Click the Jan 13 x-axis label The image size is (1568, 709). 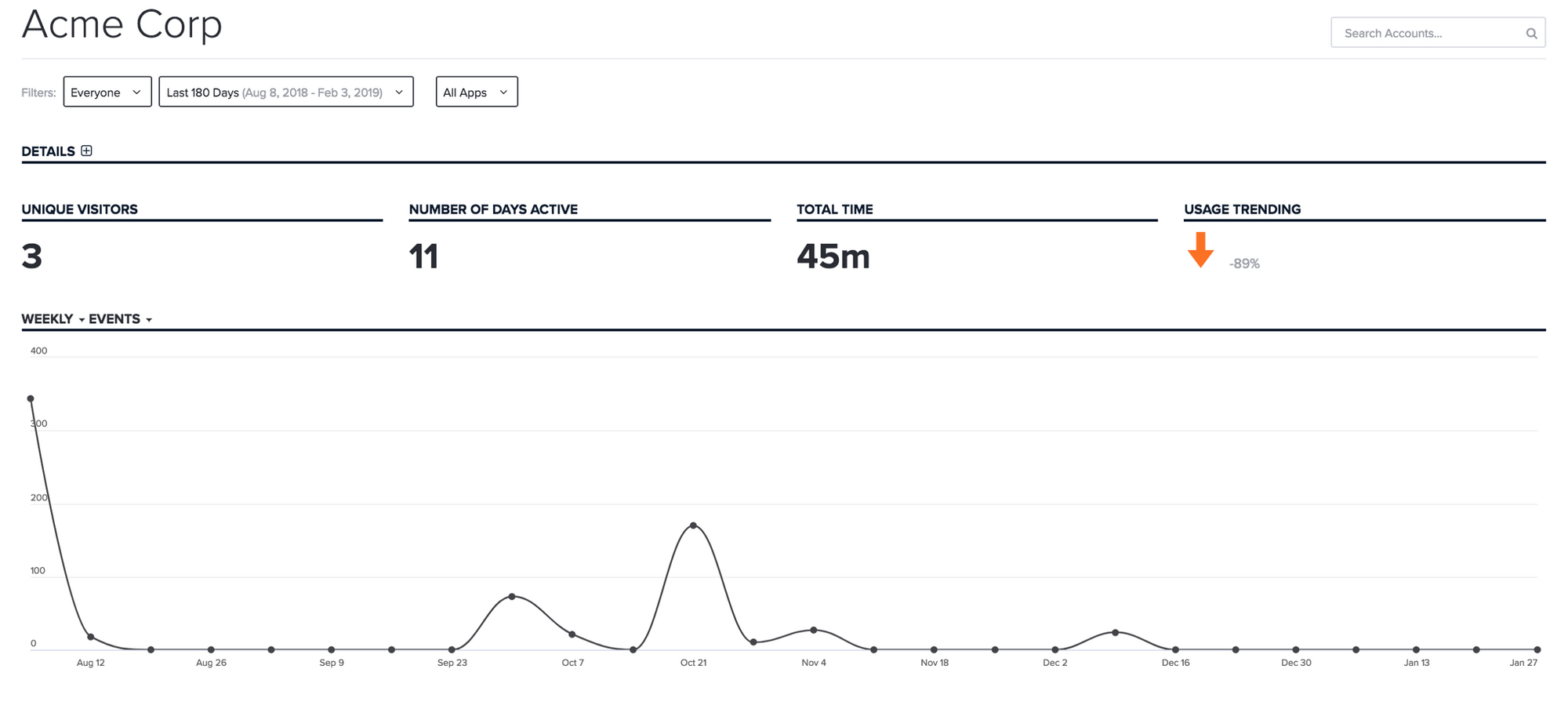point(1417,663)
